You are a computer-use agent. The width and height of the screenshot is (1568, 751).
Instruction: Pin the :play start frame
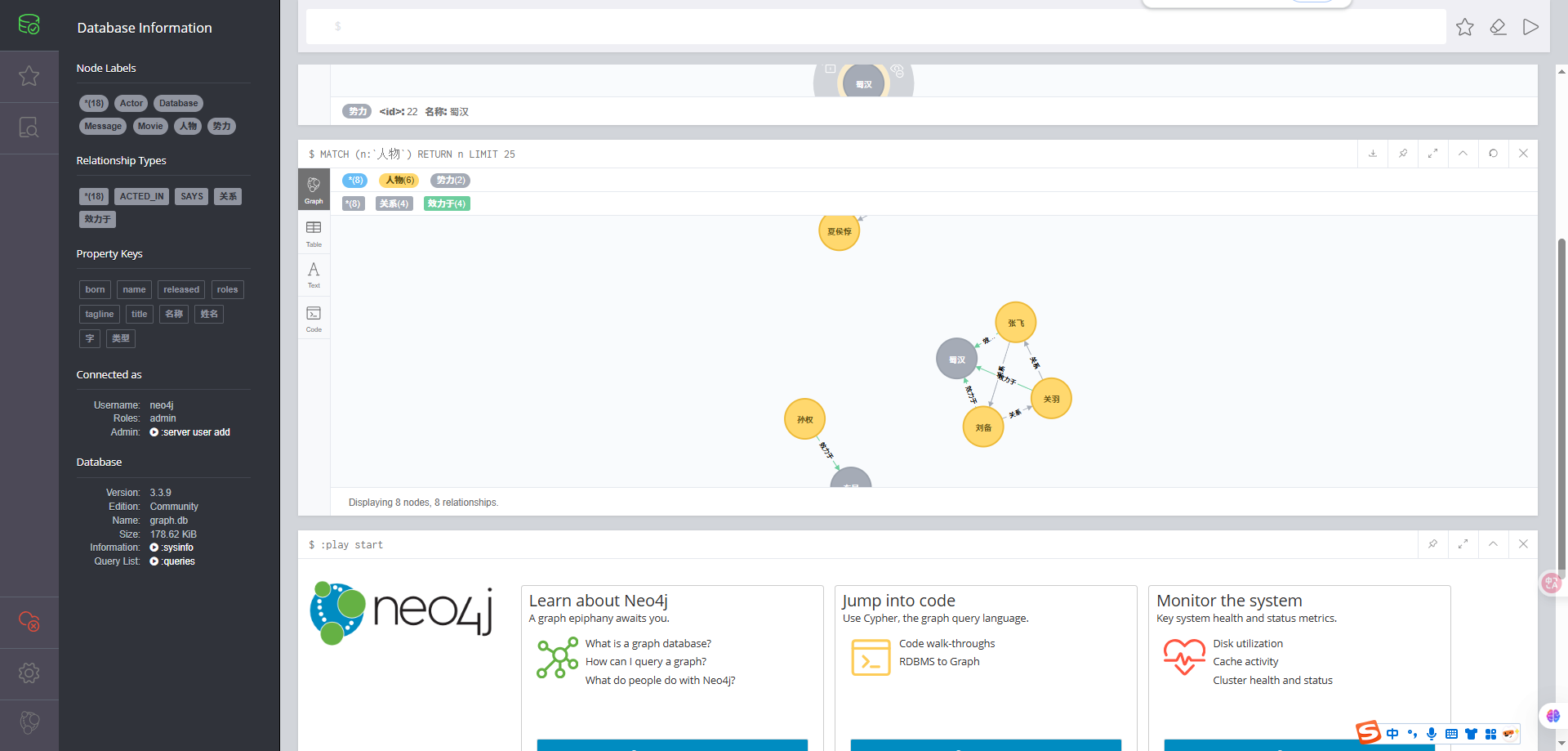pos(1432,544)
